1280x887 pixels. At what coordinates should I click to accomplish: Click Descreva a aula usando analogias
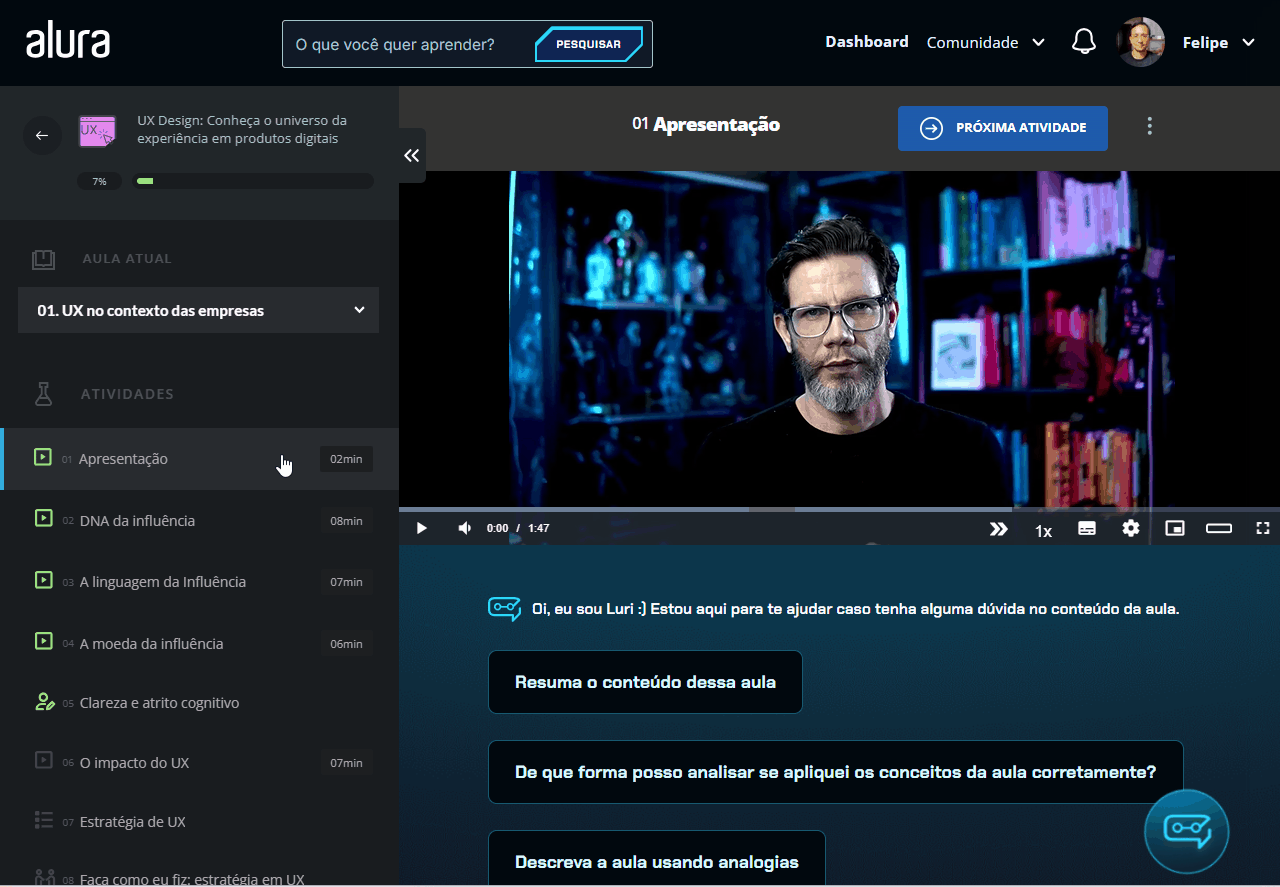(x=657, y=860)
